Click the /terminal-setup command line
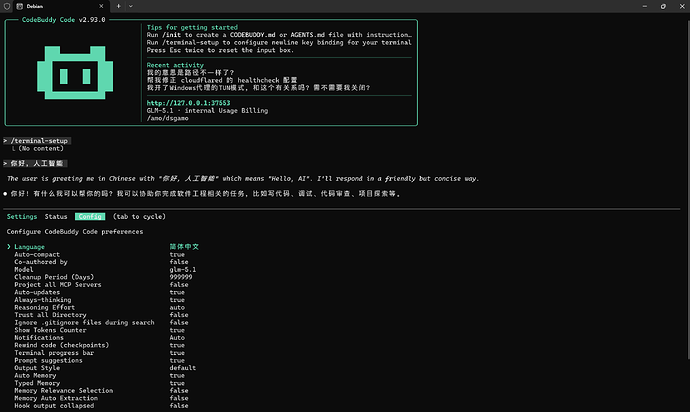 [37, 141]
